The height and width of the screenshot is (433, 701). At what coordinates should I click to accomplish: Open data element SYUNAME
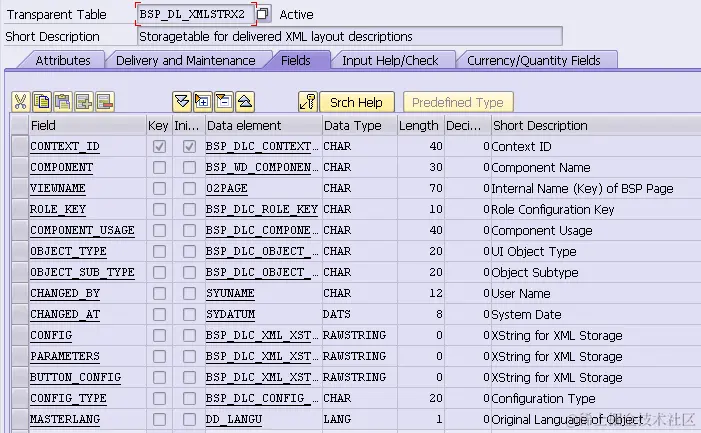230,294
